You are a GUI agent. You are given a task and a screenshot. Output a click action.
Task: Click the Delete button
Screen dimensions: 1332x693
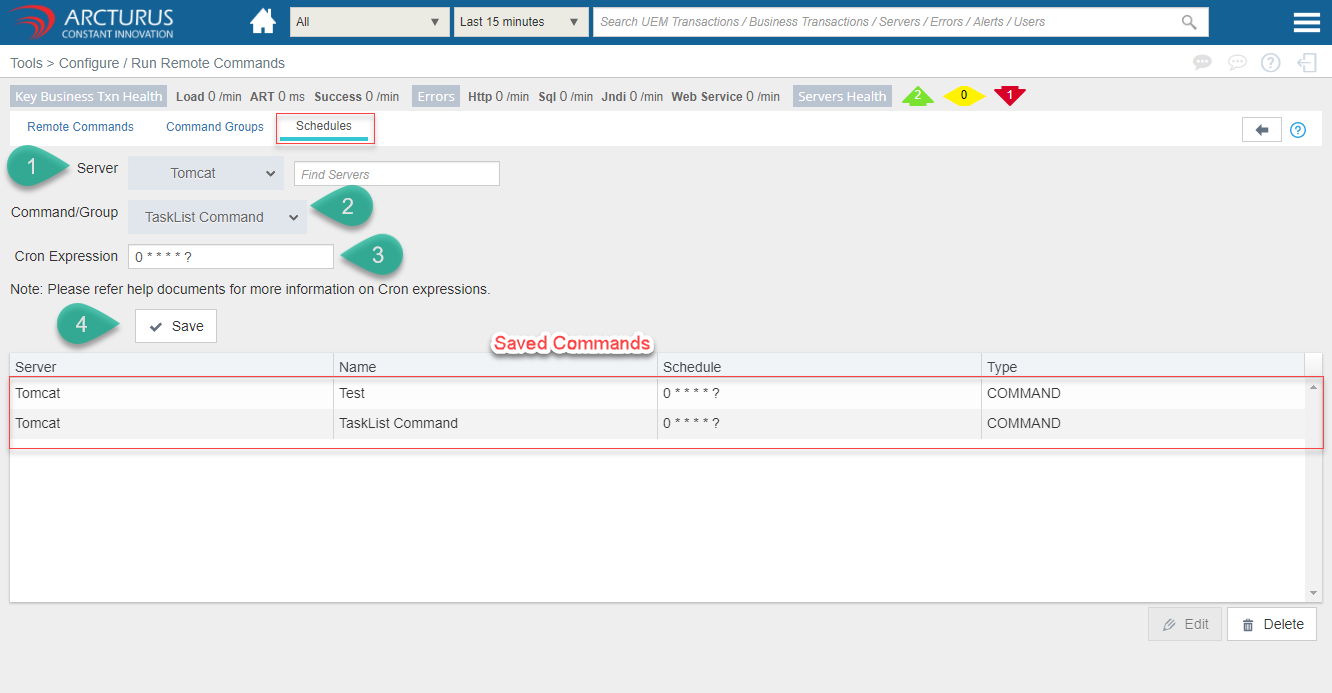point(1272,624)
